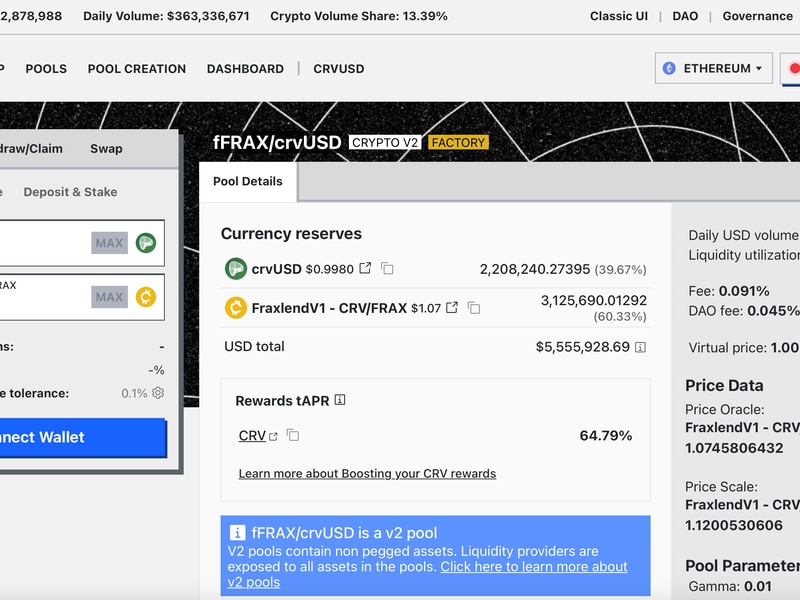Viewport: 800px width, 600px height.
Task: Click green crvUSD icon in deposit field
Action: 146,243
